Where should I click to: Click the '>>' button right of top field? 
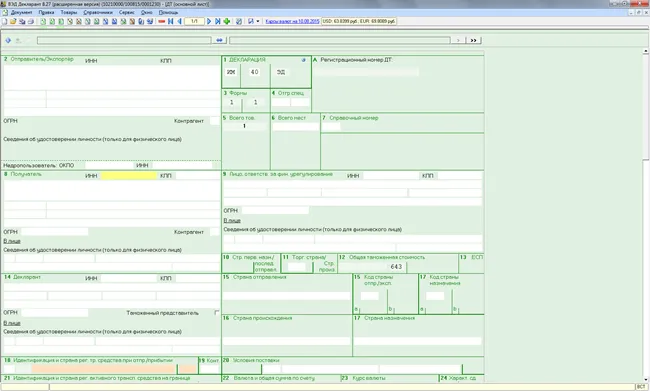[x=473, y=40]
